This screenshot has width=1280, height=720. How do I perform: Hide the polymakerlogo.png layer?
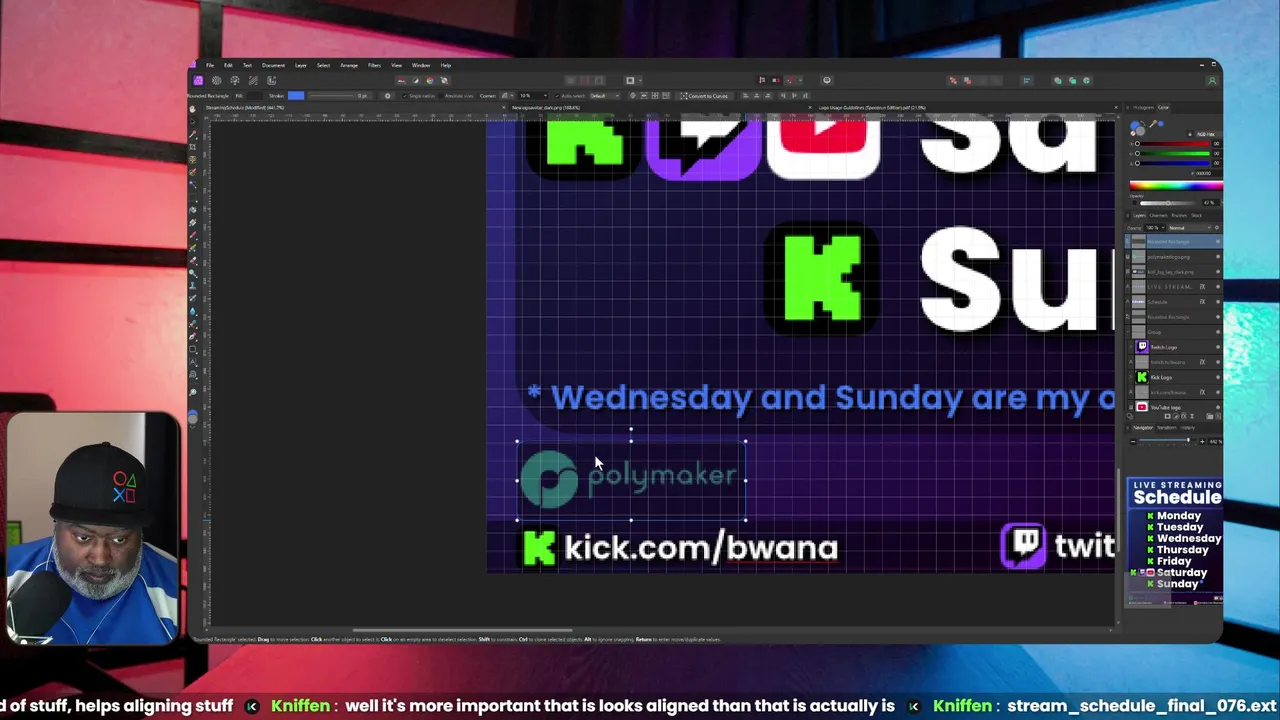click(x=1217, y=257)
